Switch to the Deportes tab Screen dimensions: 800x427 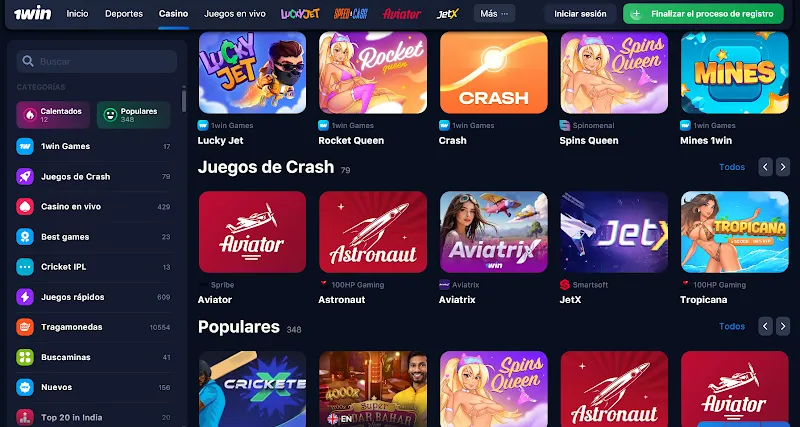click(x=124, y=14)
